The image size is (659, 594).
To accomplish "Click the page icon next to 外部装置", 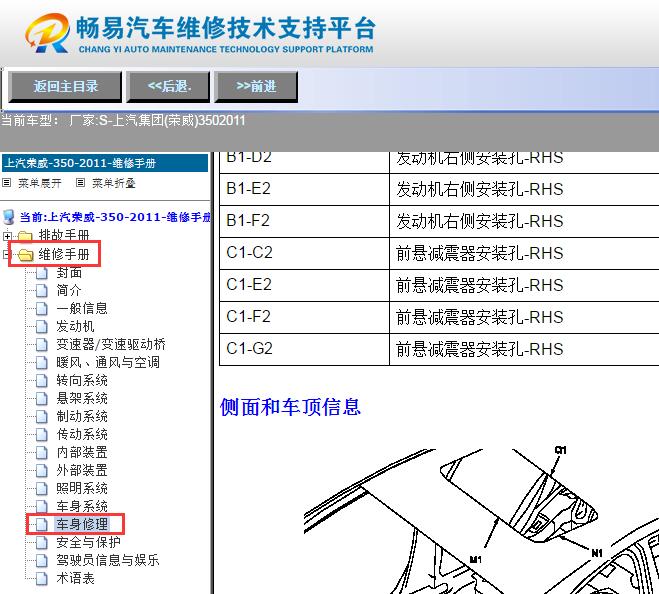I will (42, 470).
